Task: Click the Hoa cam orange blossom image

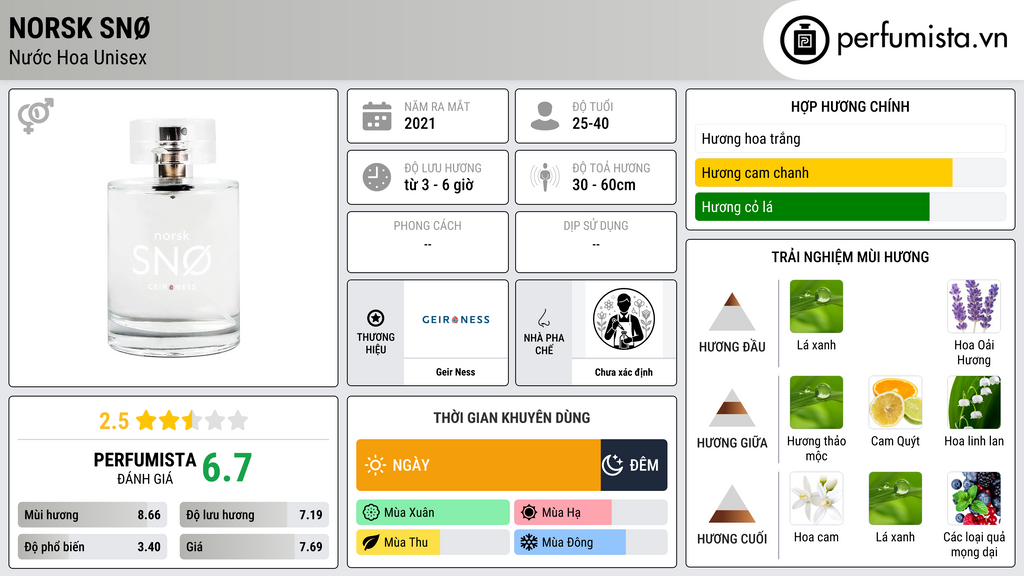Action: point(816,498)
